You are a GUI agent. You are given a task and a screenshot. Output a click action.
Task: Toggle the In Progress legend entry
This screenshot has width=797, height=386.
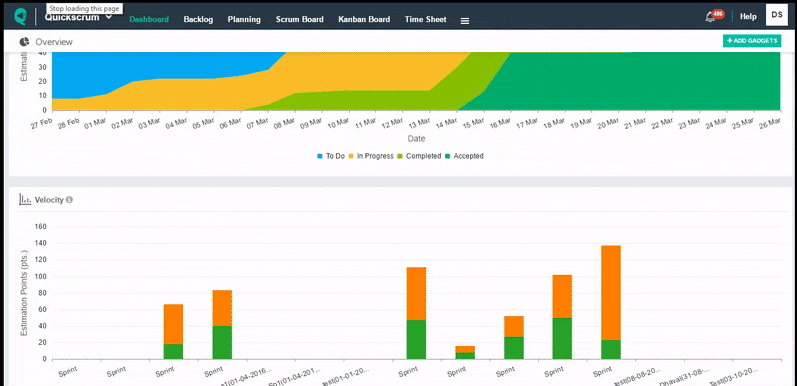point(371,156)
